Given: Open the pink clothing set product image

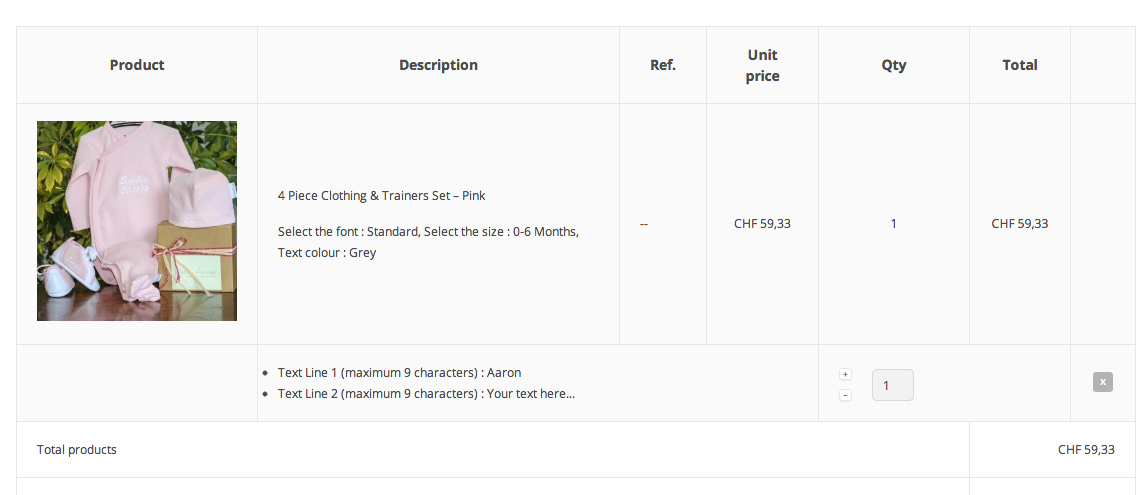Looking at the screenshot, I should click(x=137, y=221).
